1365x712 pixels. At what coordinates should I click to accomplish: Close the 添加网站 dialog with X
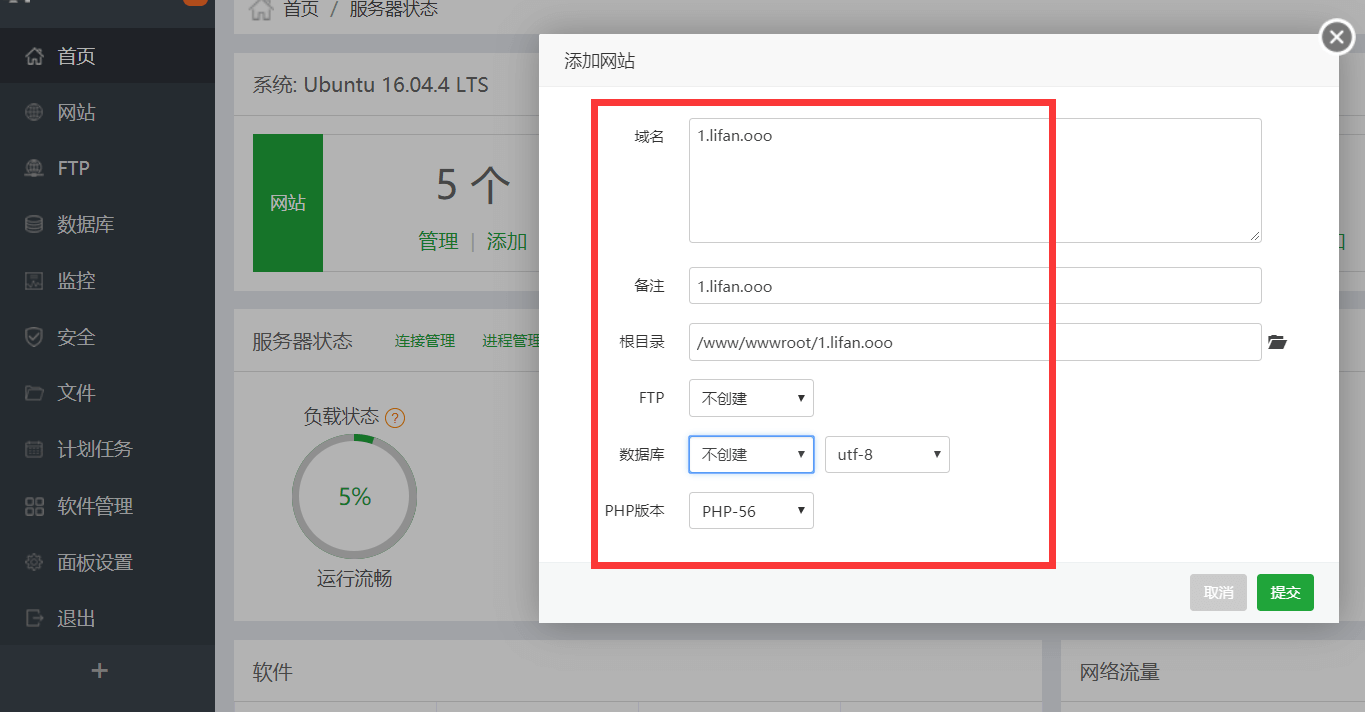point(1337,37)
